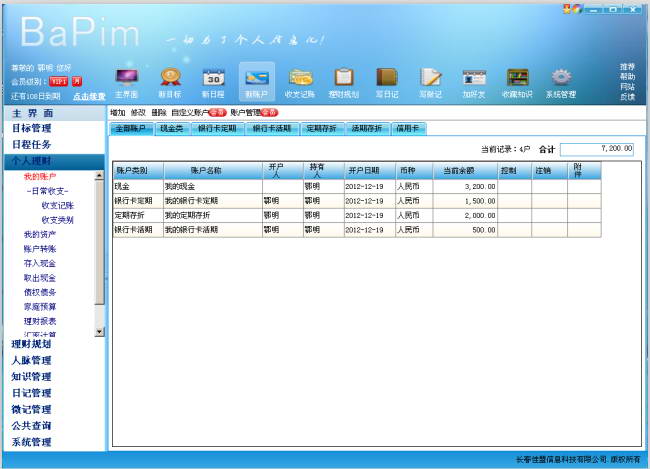Open 理财规划 clipboard icon
This screenshot has width=650, height=469.
coord(344,78)
